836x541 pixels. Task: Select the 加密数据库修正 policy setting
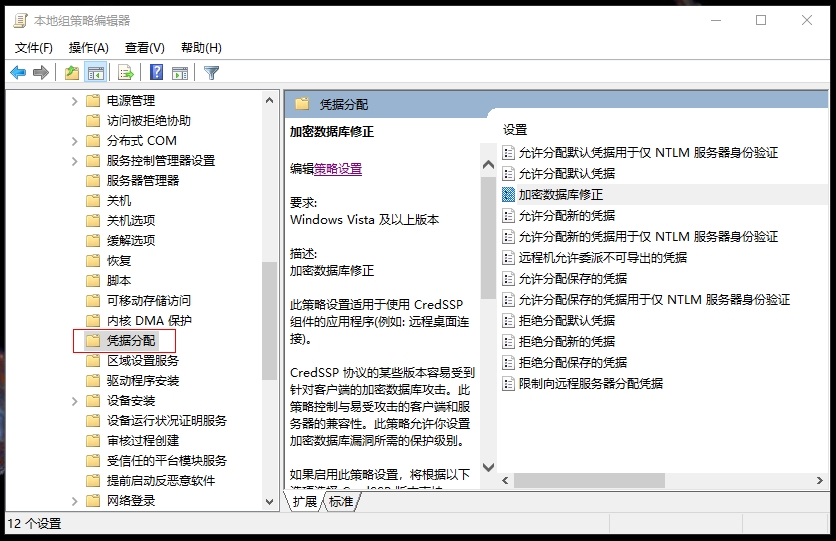[x=560, y=194]
